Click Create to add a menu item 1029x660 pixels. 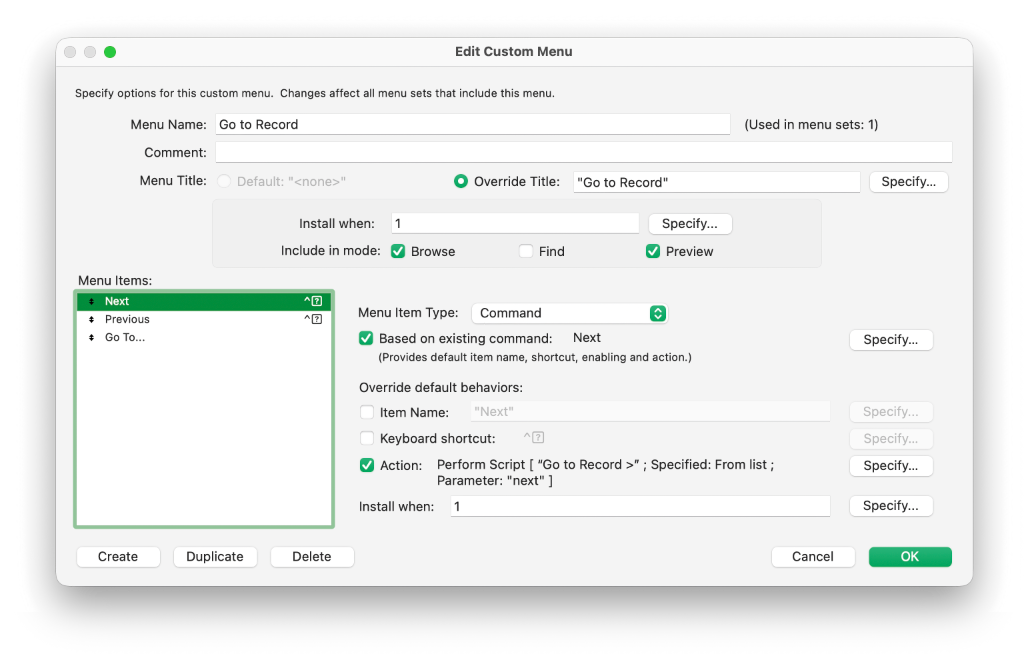click(x=118, y=556)
